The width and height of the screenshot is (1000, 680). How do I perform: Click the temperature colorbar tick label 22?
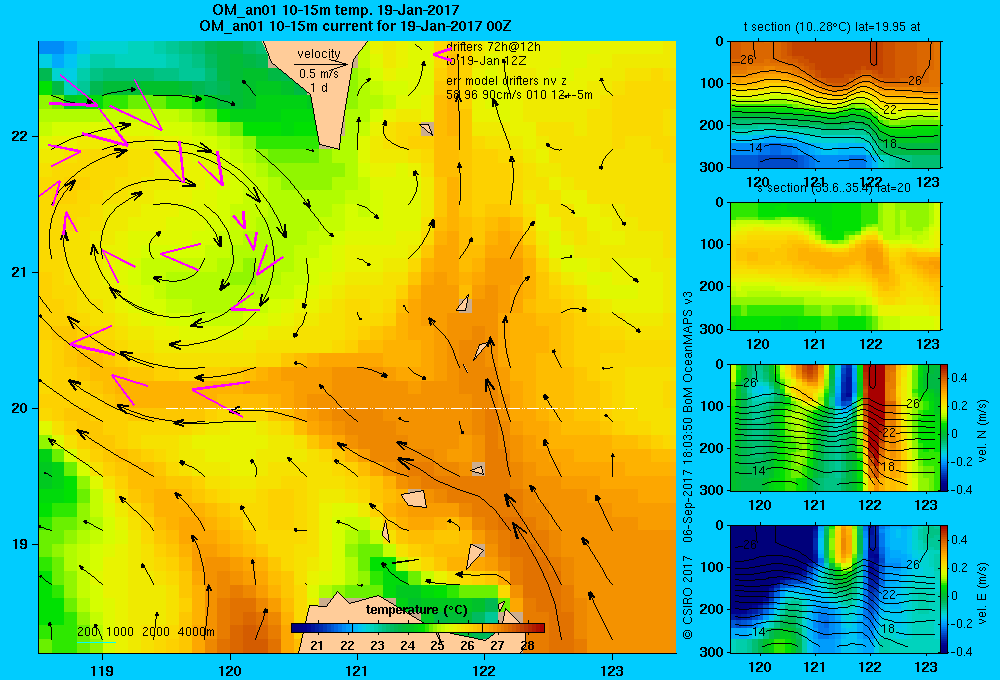pyautogui.click(x=347, y=646)
